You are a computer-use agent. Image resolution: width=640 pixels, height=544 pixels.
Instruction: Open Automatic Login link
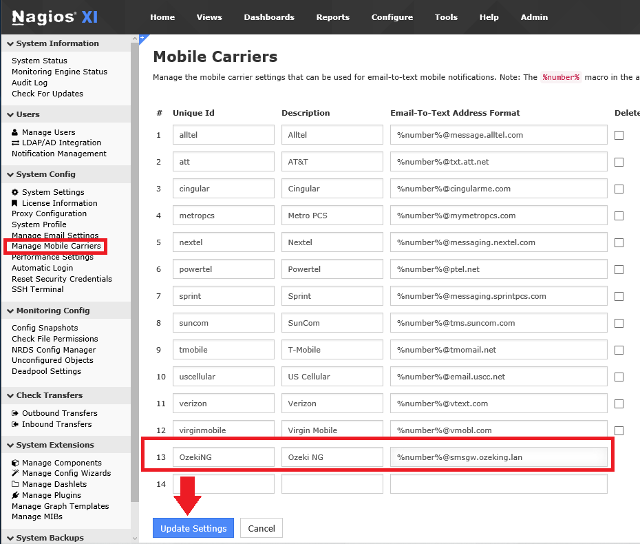[42, 268]
